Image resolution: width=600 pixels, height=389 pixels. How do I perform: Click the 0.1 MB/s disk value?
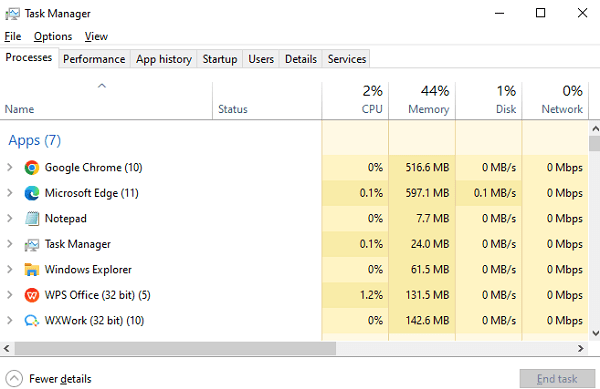pyautogui.click(x=495, y=193)
